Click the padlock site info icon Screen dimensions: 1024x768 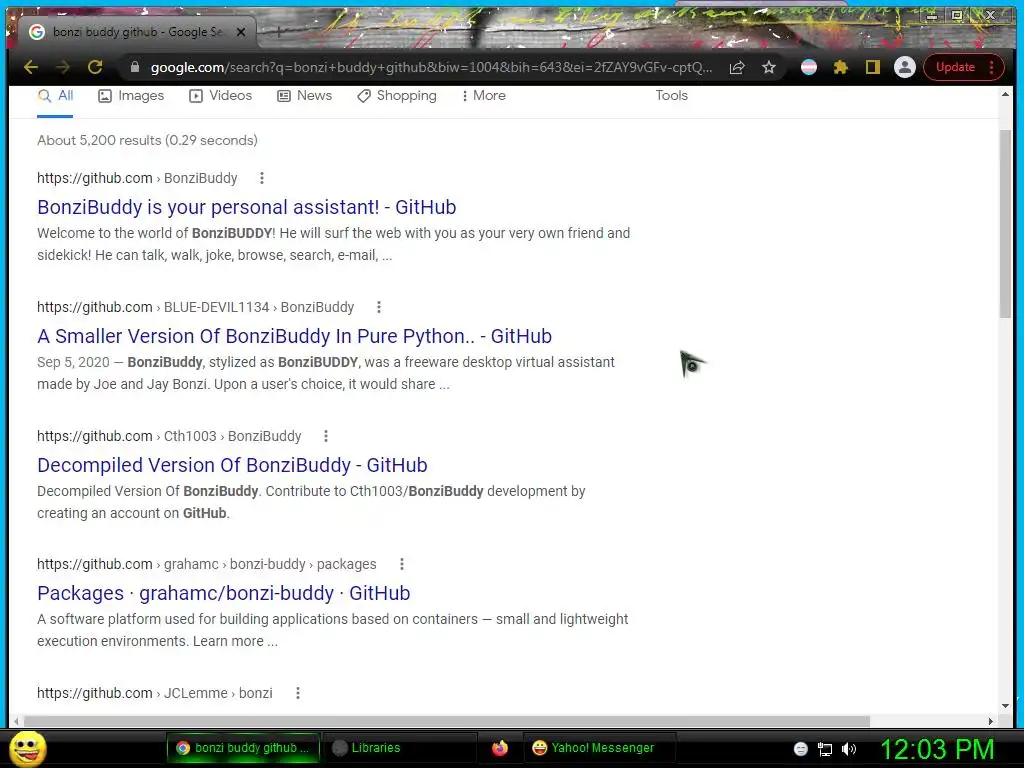click(x=135, y=67)
